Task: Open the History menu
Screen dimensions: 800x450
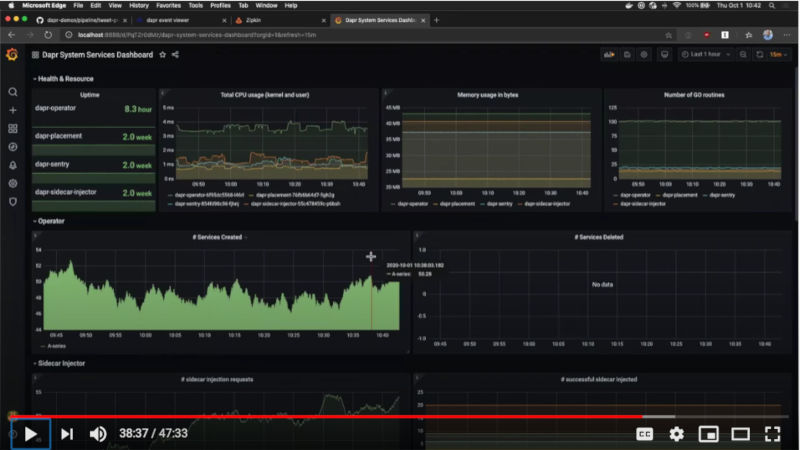Action: (x=139, y=6)
